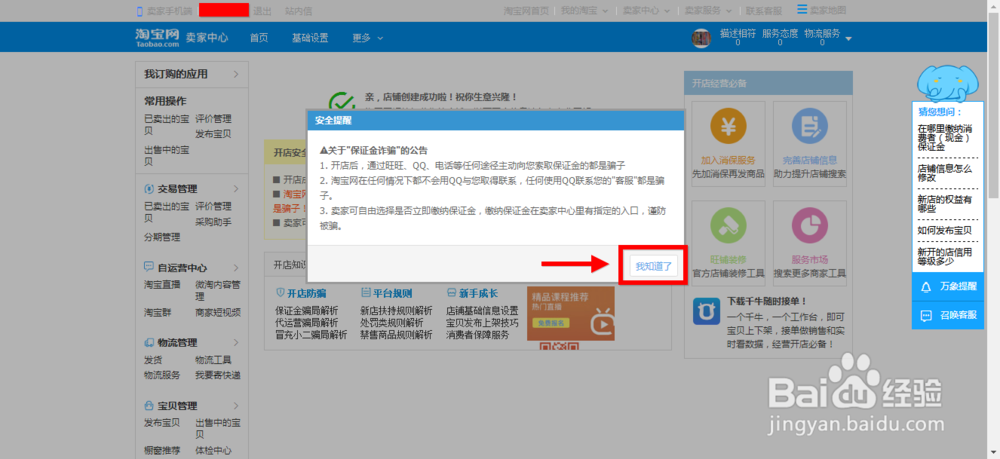Open 消费者保障服务 article
Viewport: 1000px width, 459px height.
[x=478, y=335]
